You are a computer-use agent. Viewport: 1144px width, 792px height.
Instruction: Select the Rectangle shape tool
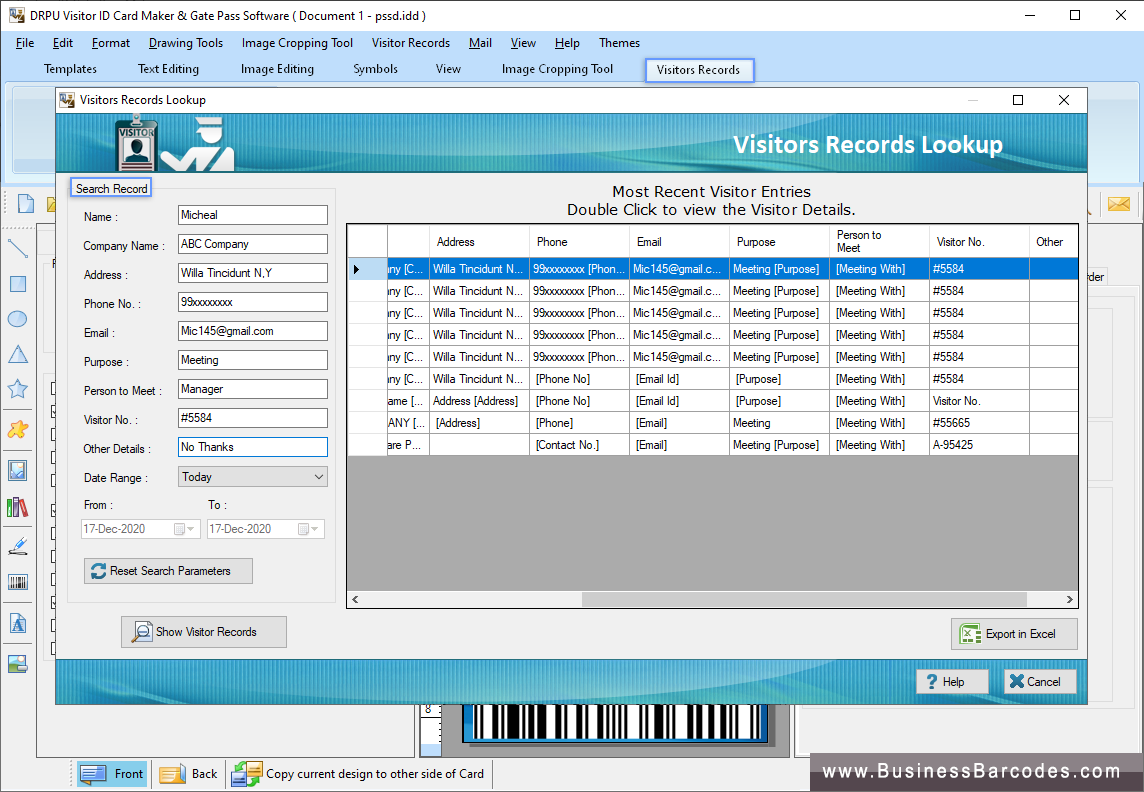coord(16,283)
